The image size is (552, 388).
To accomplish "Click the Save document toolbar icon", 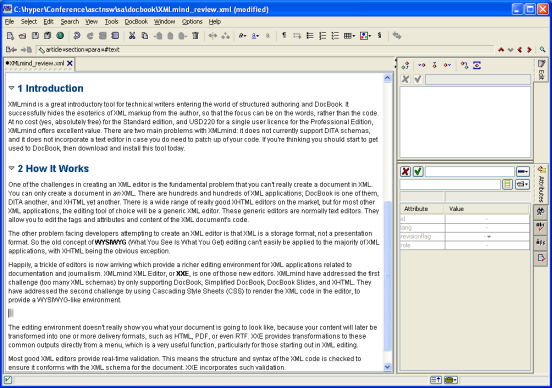I will [x=35, y=36].
